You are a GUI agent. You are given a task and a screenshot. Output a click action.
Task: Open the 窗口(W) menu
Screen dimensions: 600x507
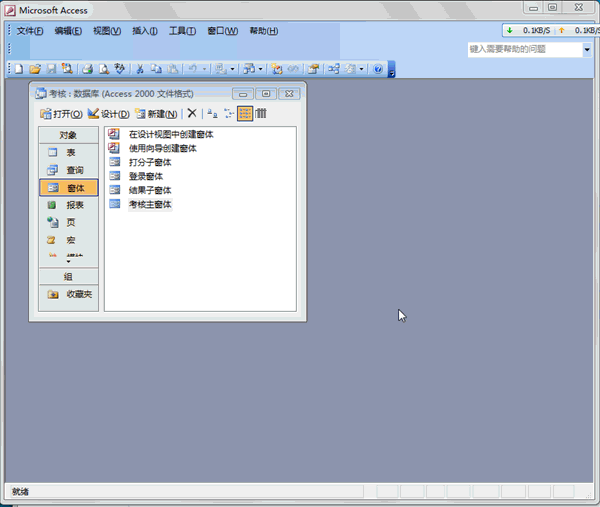[x=223, y=31]
